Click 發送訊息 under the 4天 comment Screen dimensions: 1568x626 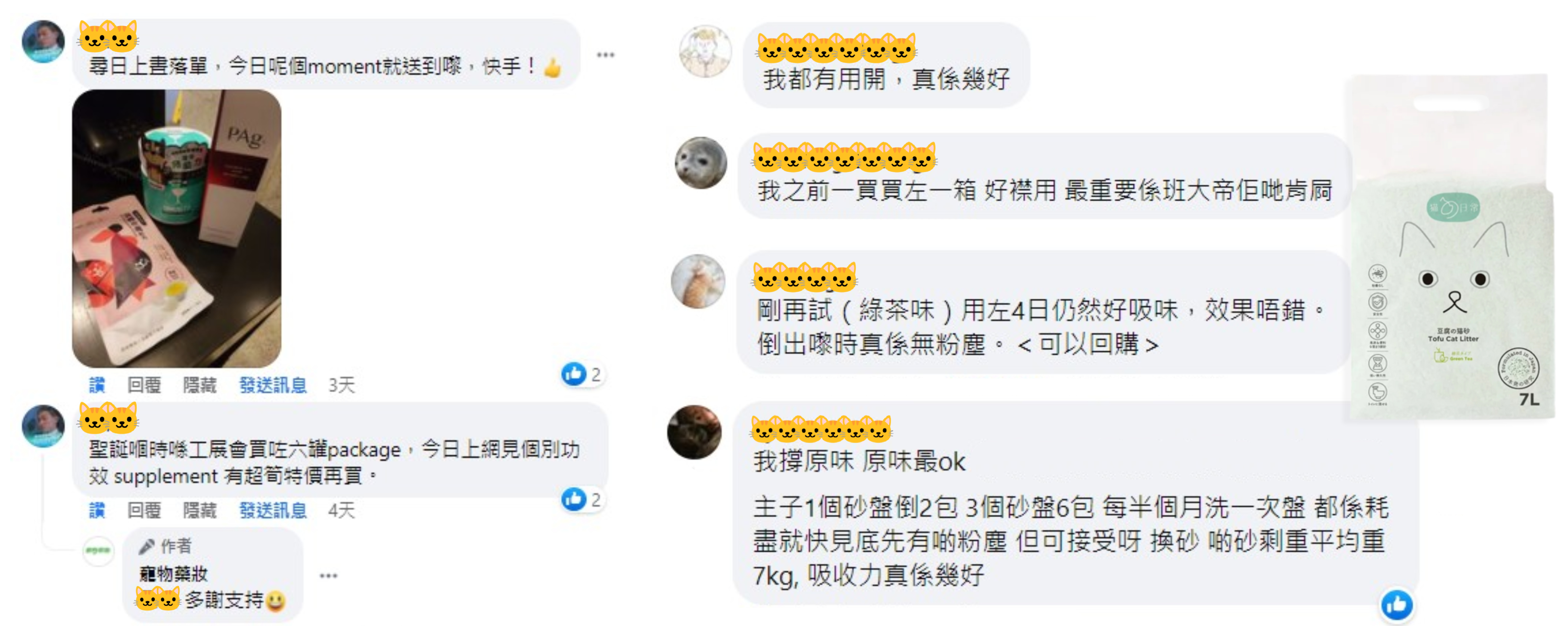273,510
